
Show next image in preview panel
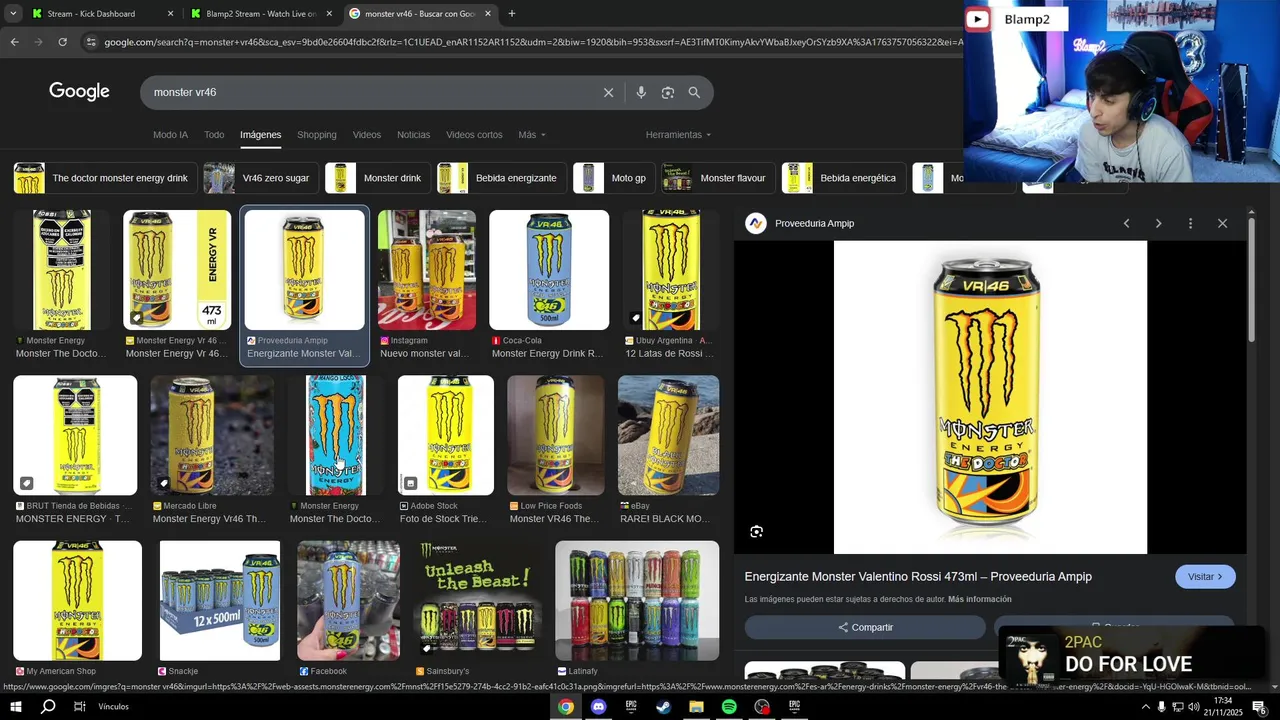click(x=1158, y=223)
